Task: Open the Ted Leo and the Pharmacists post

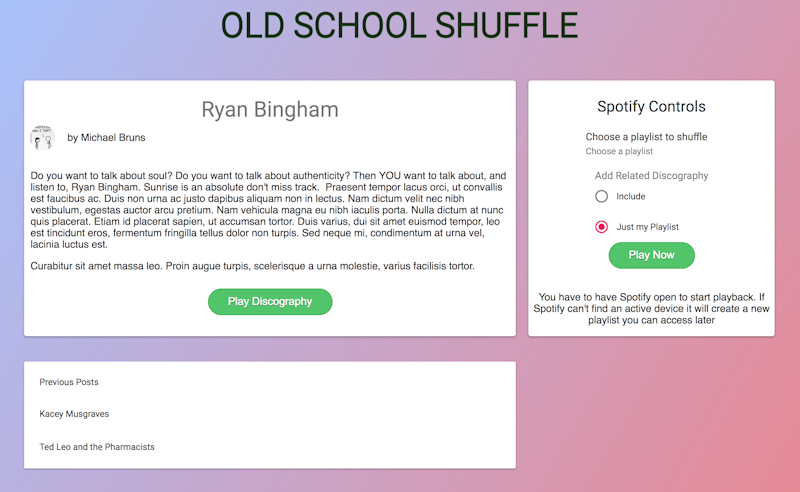Action: tap(97, 447)
